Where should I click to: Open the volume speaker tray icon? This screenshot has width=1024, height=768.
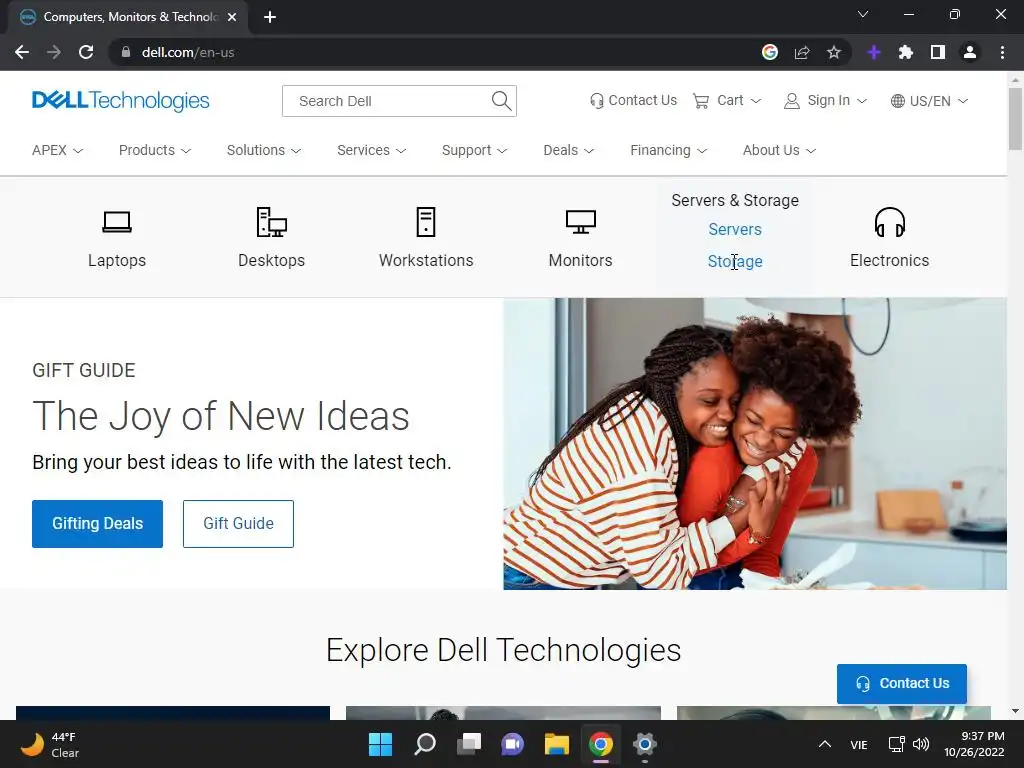pyautogui.click(x=921, y=744)
